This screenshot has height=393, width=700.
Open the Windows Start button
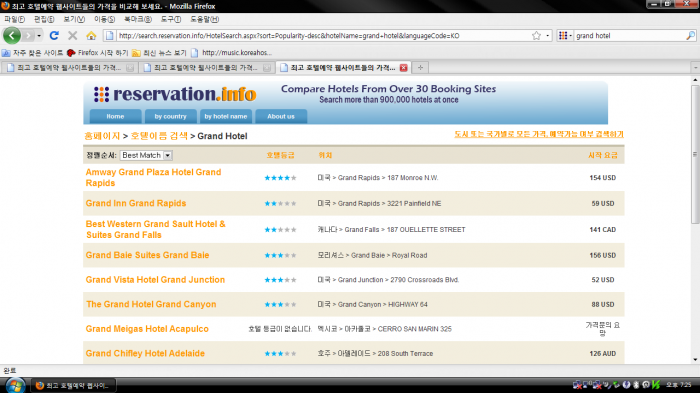15,385
